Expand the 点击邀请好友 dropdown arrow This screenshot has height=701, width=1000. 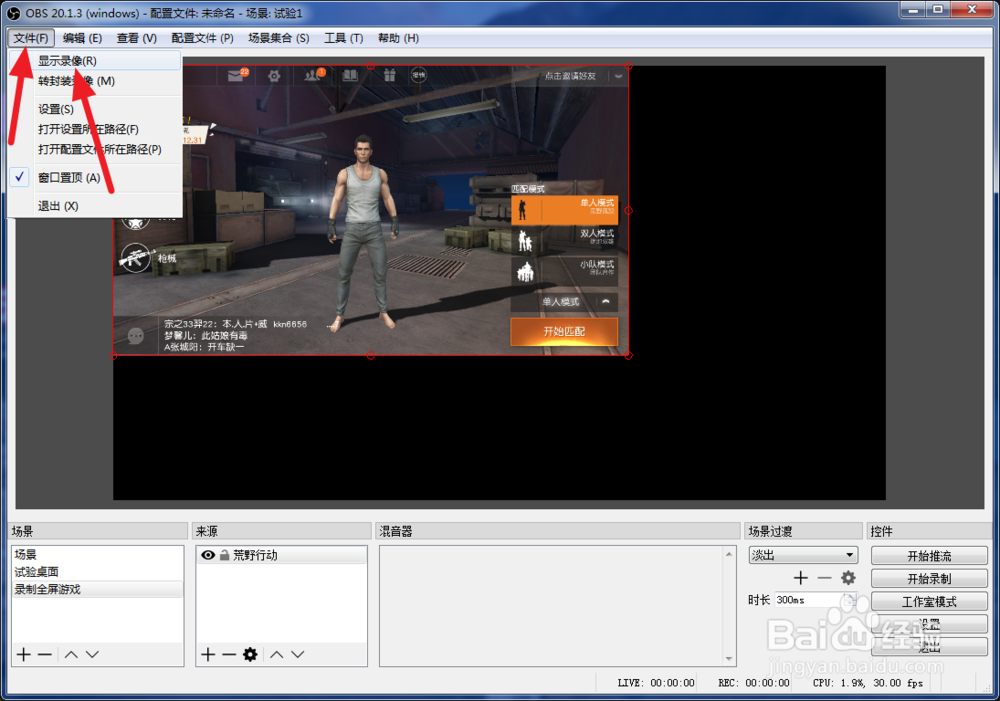(x=618, y=76)
